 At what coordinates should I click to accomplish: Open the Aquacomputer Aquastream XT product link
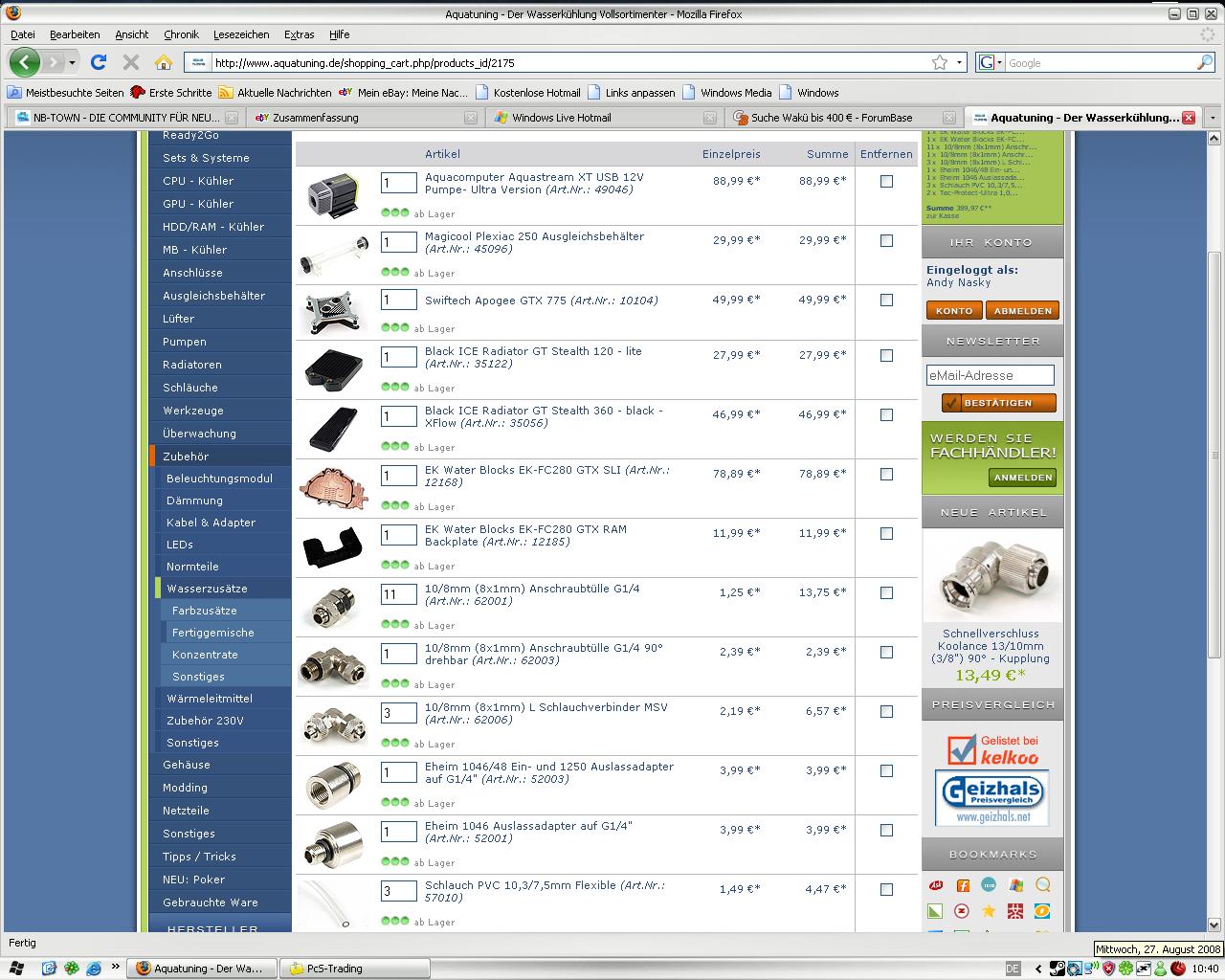[x=534, y=183]
